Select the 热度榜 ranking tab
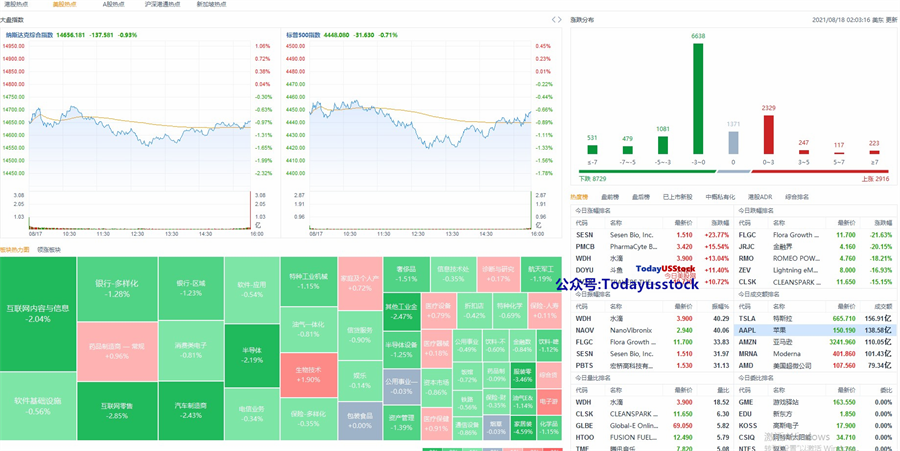The width and height of the screenshot is (900, 451). [580, 197]
